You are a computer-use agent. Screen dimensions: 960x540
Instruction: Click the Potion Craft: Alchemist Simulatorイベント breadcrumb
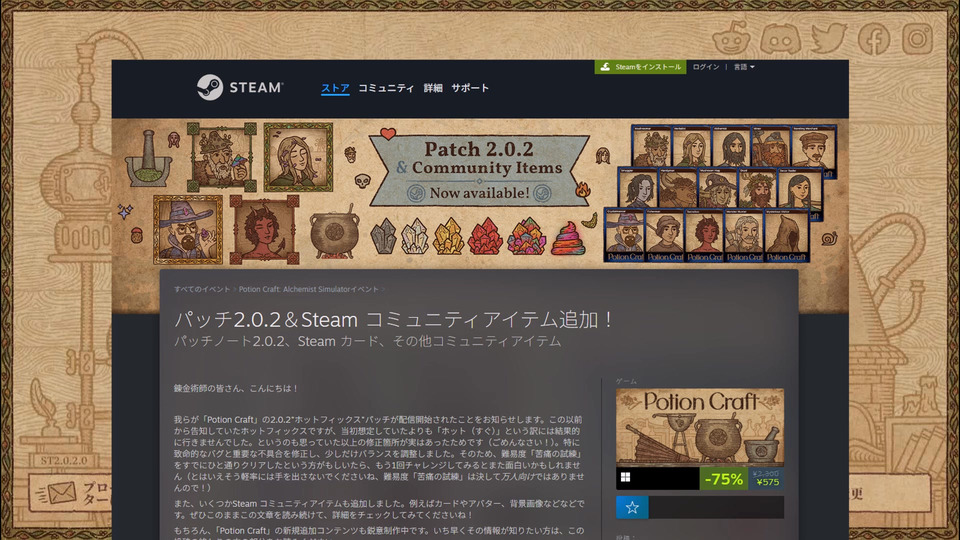coord(309,289)
